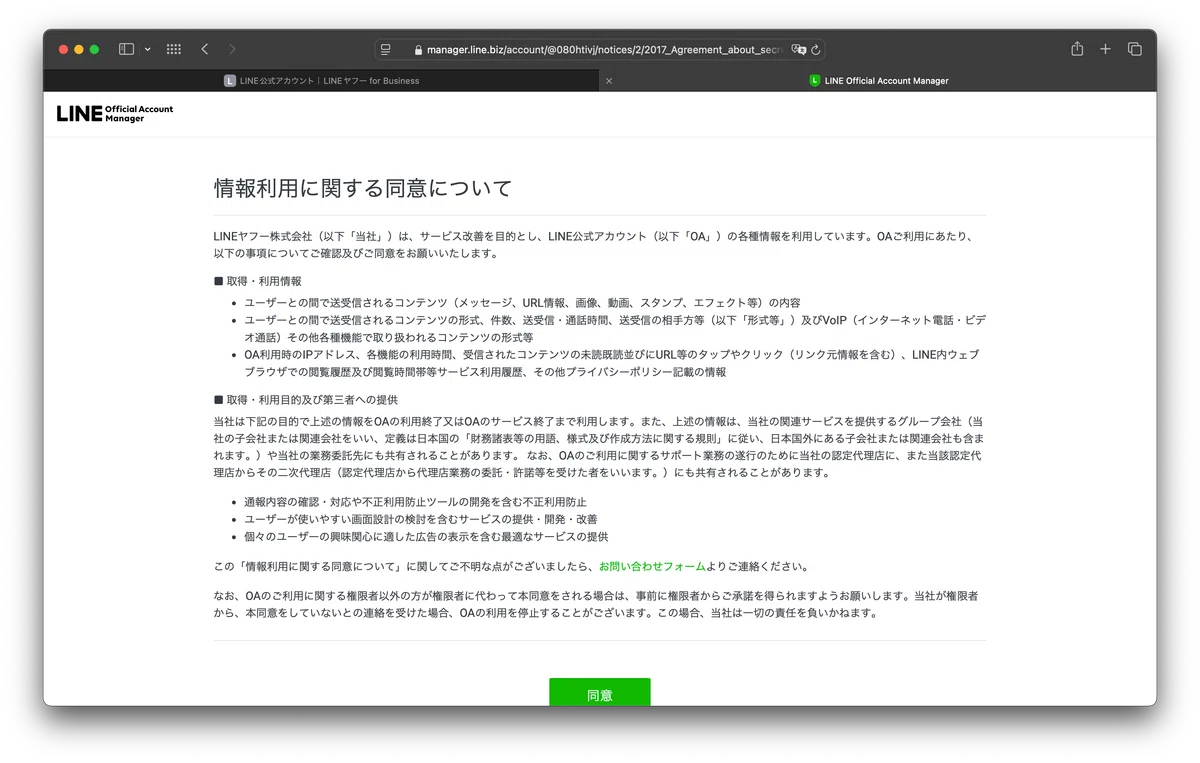Show the tab overview
The width and height of the screenshot is (1200, 763).
pos(1135,49)
